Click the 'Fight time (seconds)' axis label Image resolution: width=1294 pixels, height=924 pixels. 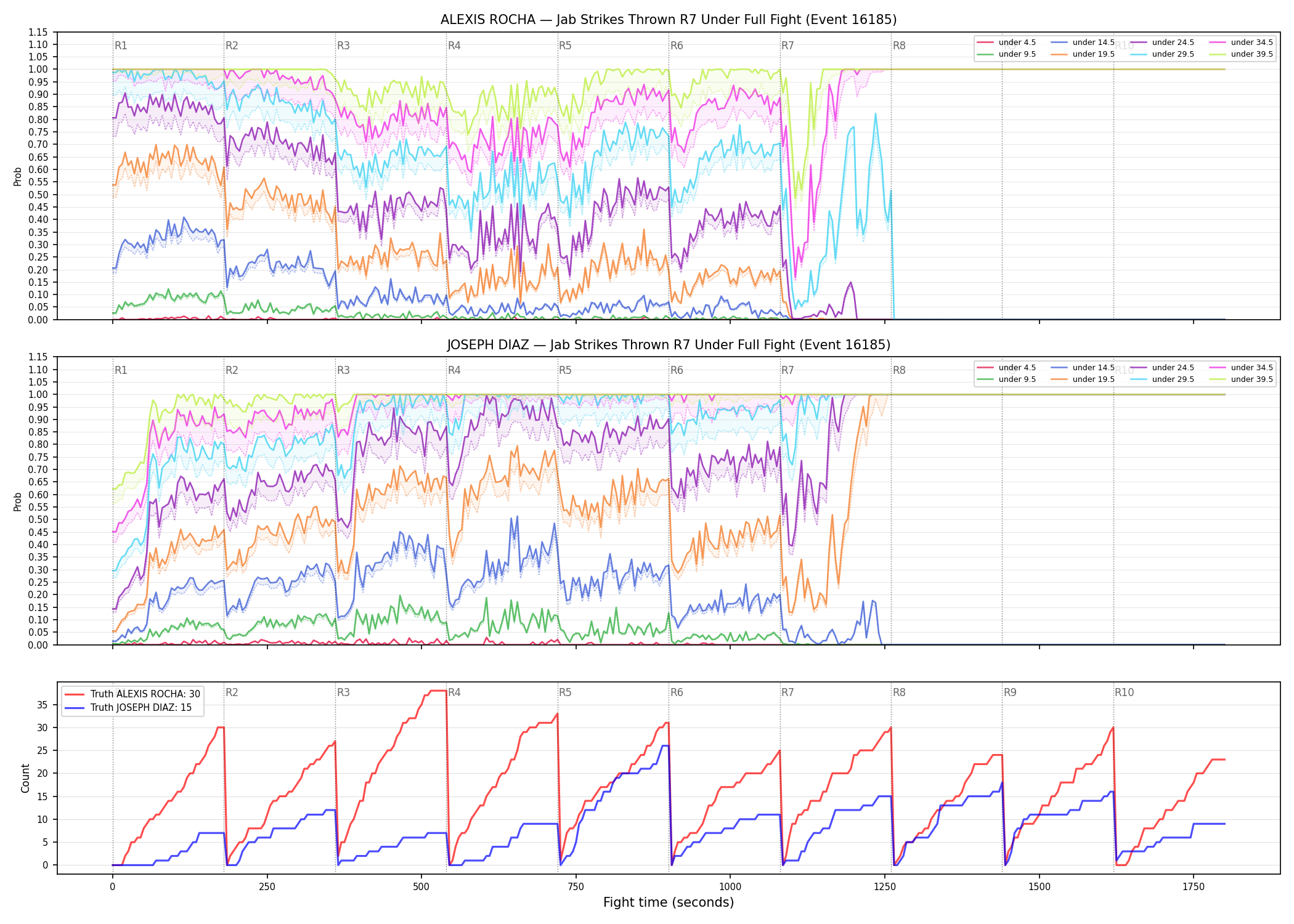coord(669,903)
